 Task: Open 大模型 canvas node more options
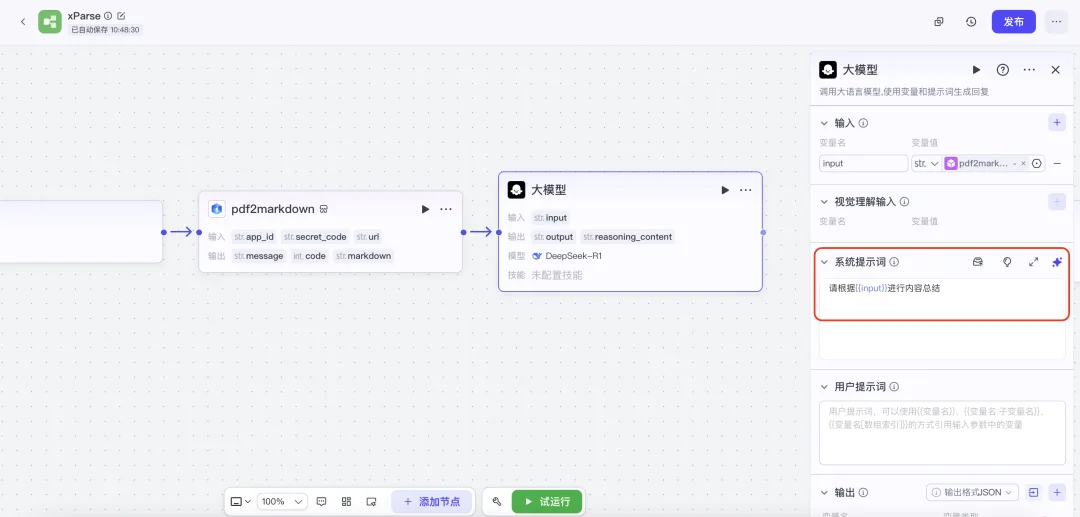click(x=745, y=190)
